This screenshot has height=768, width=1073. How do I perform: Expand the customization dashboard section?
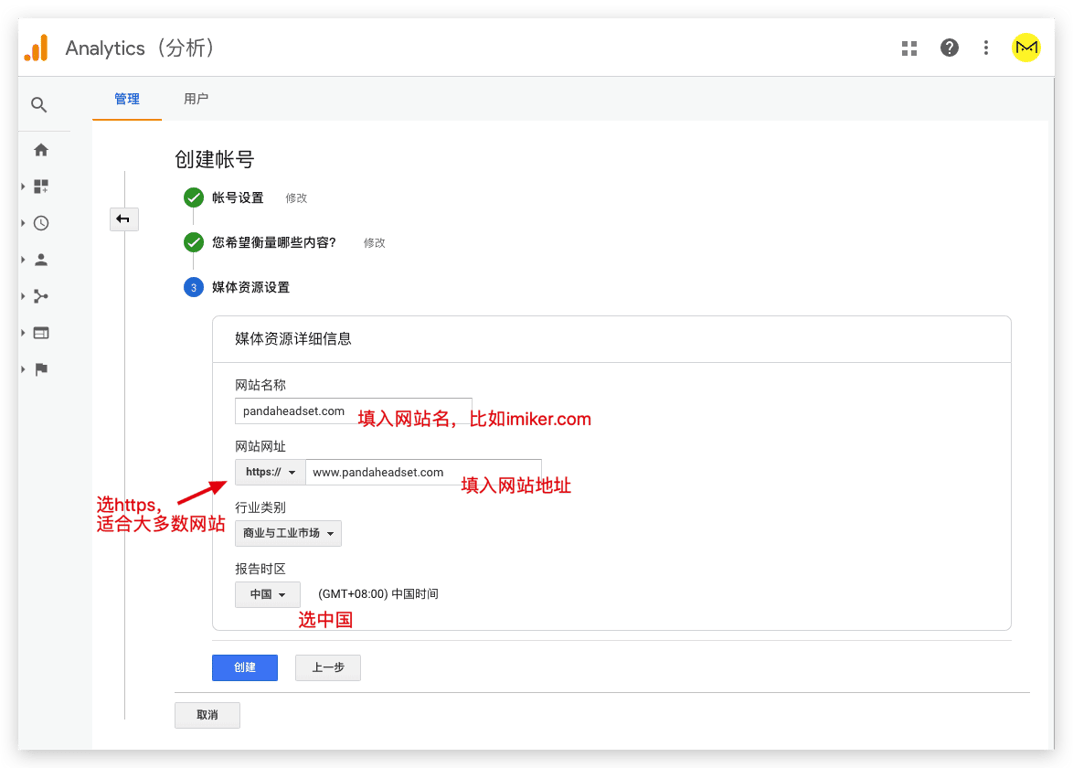click(x=41, y=187)
